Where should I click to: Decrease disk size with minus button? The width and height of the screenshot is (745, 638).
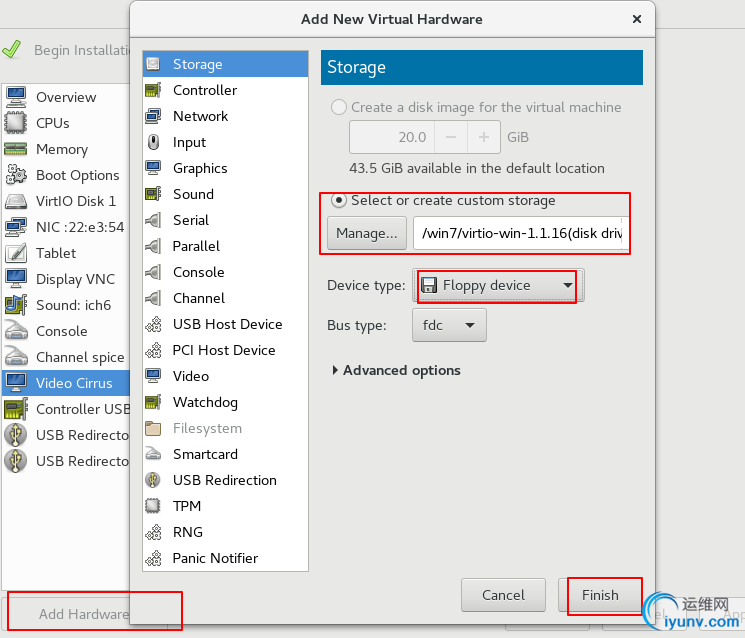click(451, 137)
